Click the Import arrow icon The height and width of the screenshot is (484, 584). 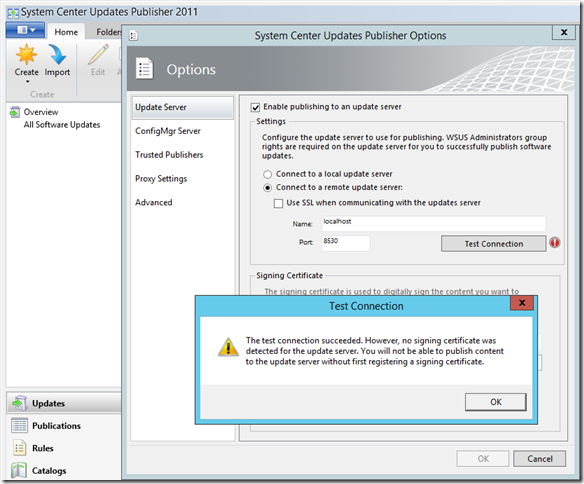click(57, 54)
